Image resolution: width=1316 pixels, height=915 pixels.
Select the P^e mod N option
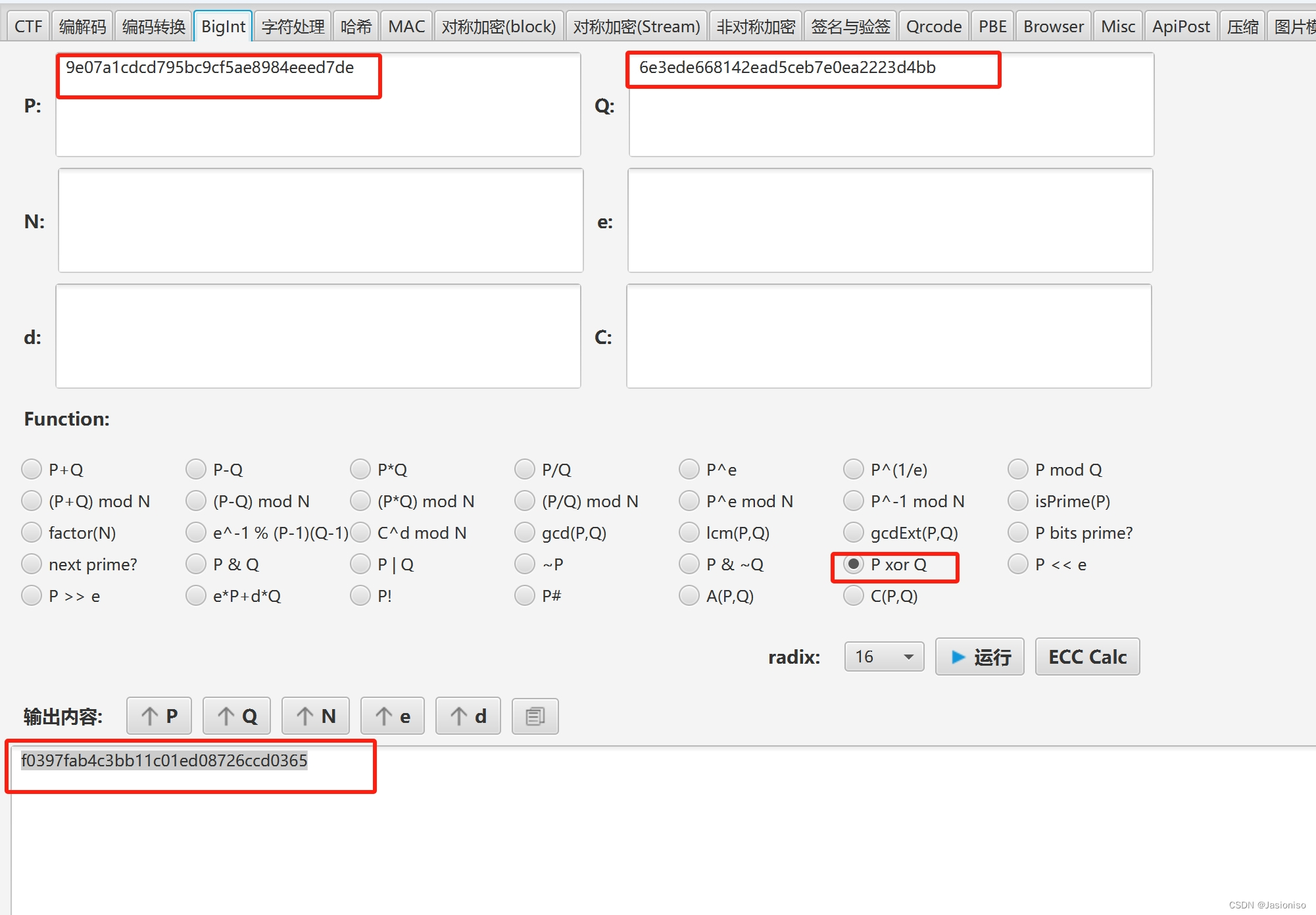coord(689,501)
